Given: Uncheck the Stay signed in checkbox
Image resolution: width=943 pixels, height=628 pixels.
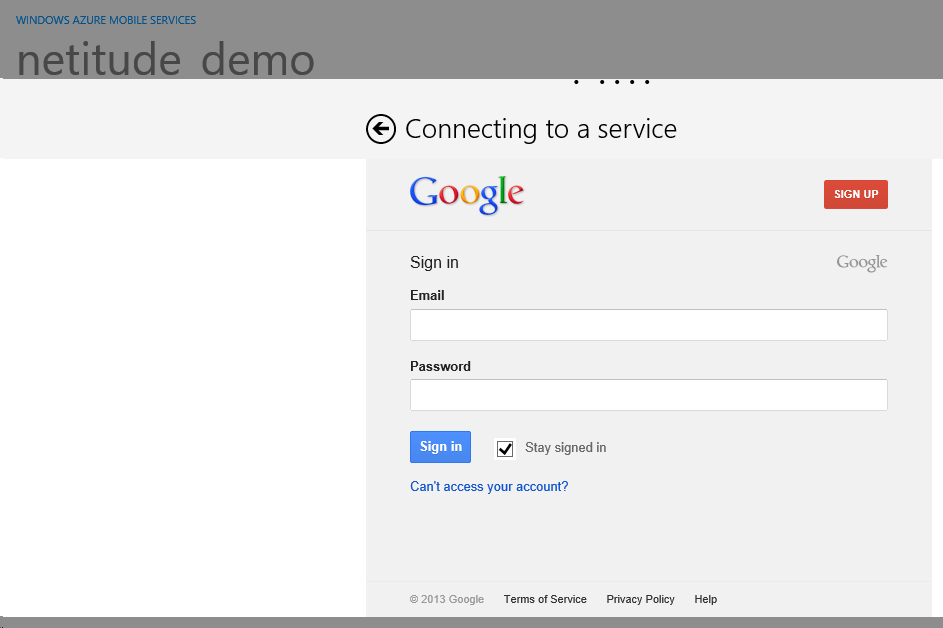Looking at the screenshot, I should click(x=505, y=449).
